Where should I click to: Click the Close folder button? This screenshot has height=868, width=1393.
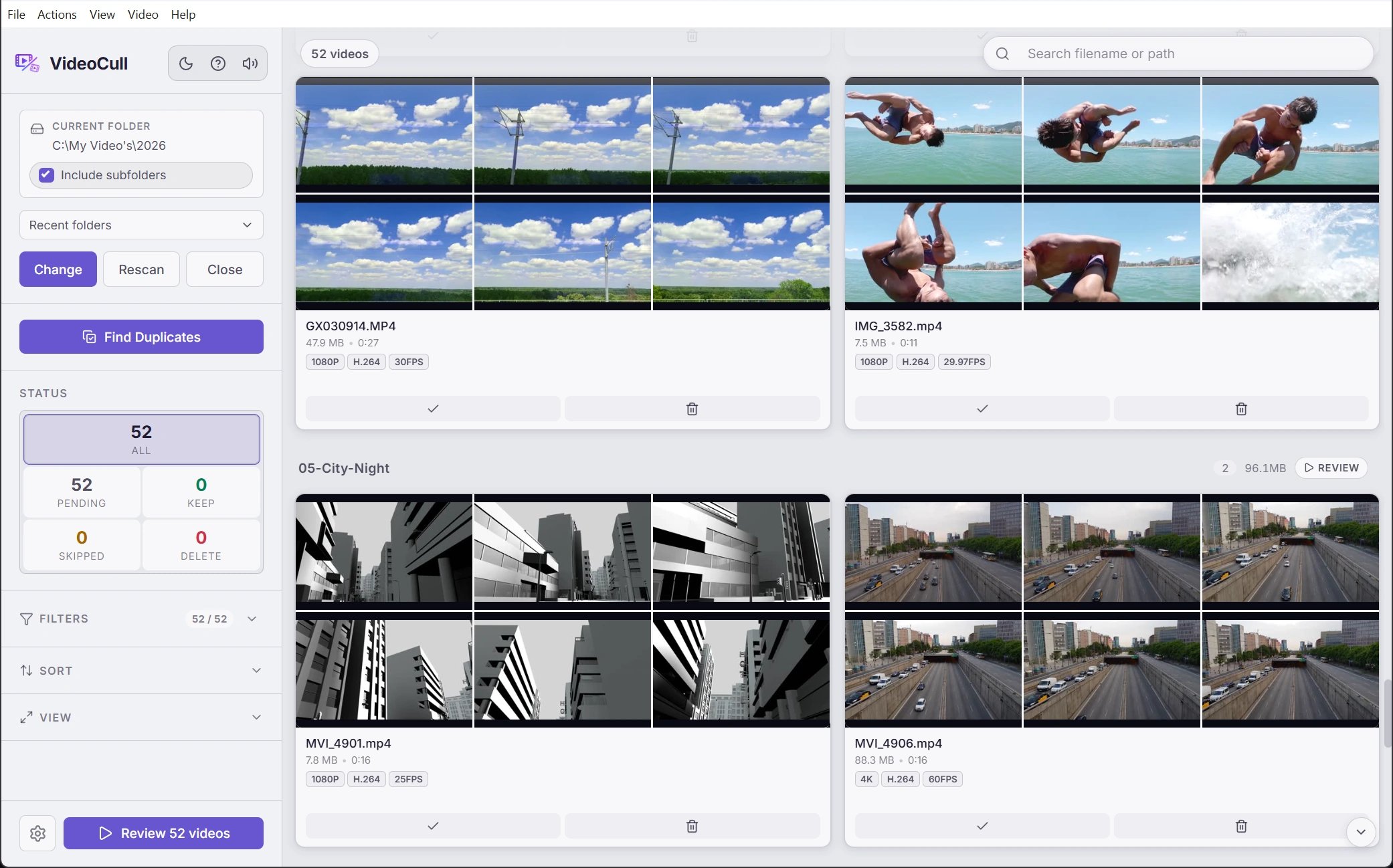tap(225, 269)
